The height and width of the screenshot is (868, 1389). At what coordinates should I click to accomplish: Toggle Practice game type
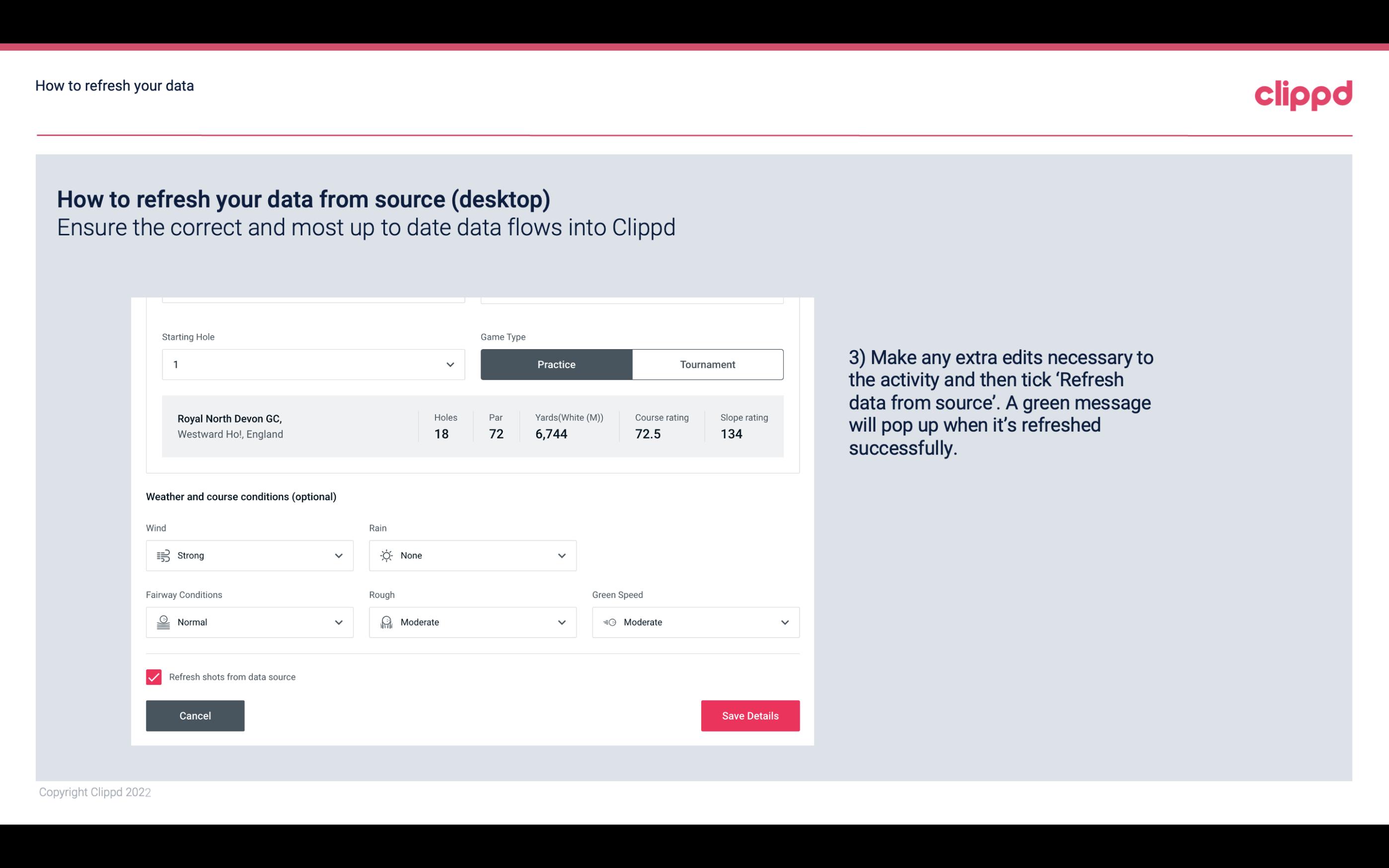pyautogui.click(x=556, y=364)
